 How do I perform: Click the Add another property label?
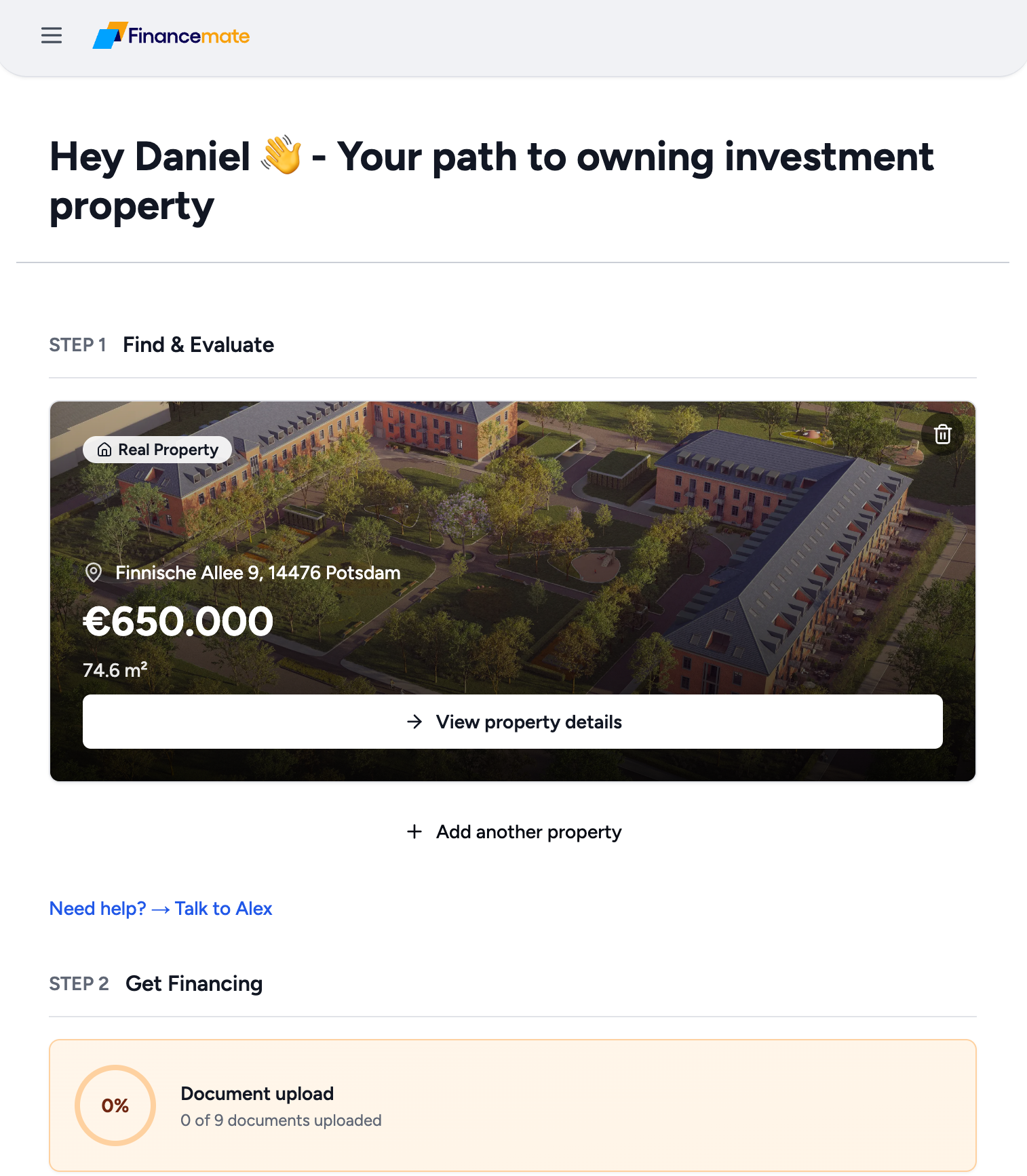pyautogui.click(x=528, y=831)
